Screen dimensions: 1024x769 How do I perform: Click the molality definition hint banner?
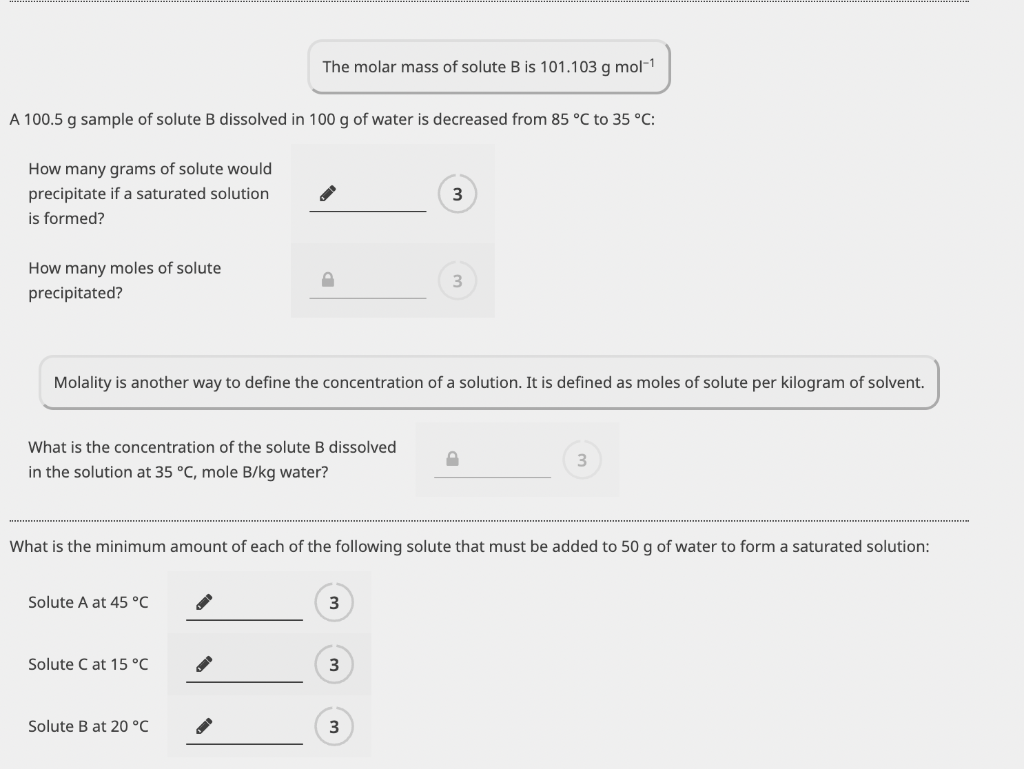[489, 382]
